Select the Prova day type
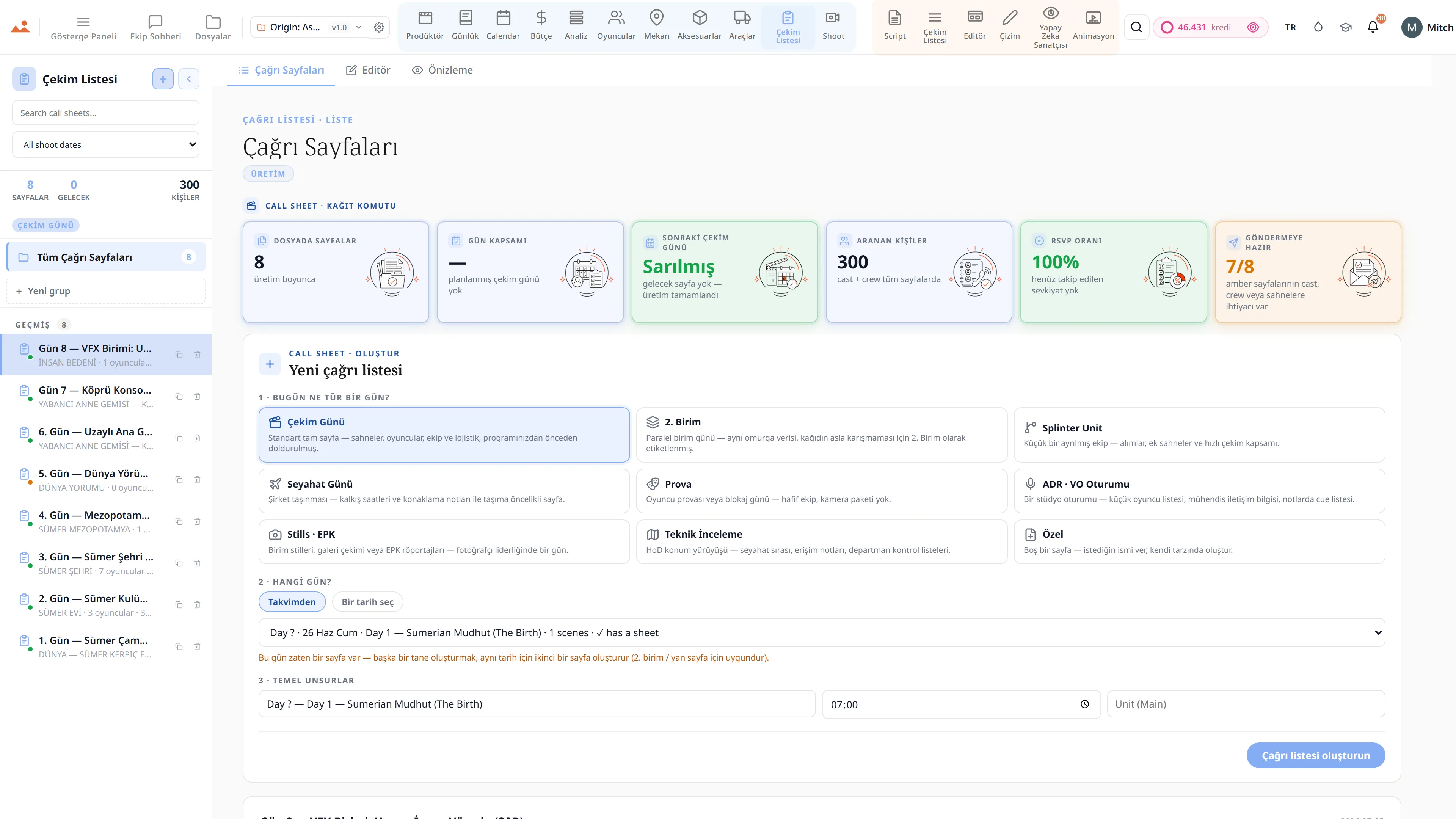 (822, 491)
